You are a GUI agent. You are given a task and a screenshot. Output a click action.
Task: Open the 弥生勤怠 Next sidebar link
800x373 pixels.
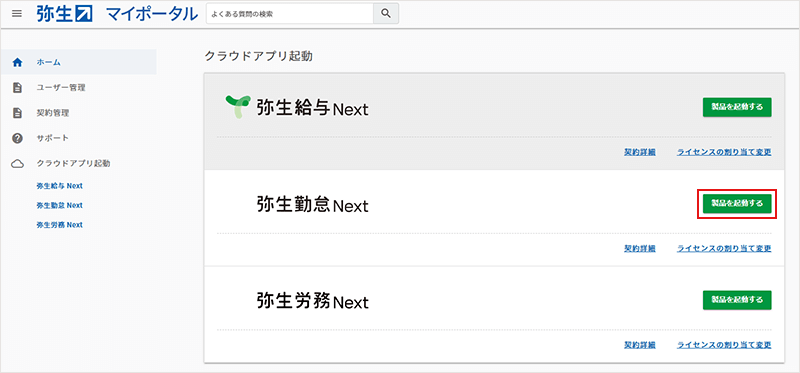tap(60, 205)
